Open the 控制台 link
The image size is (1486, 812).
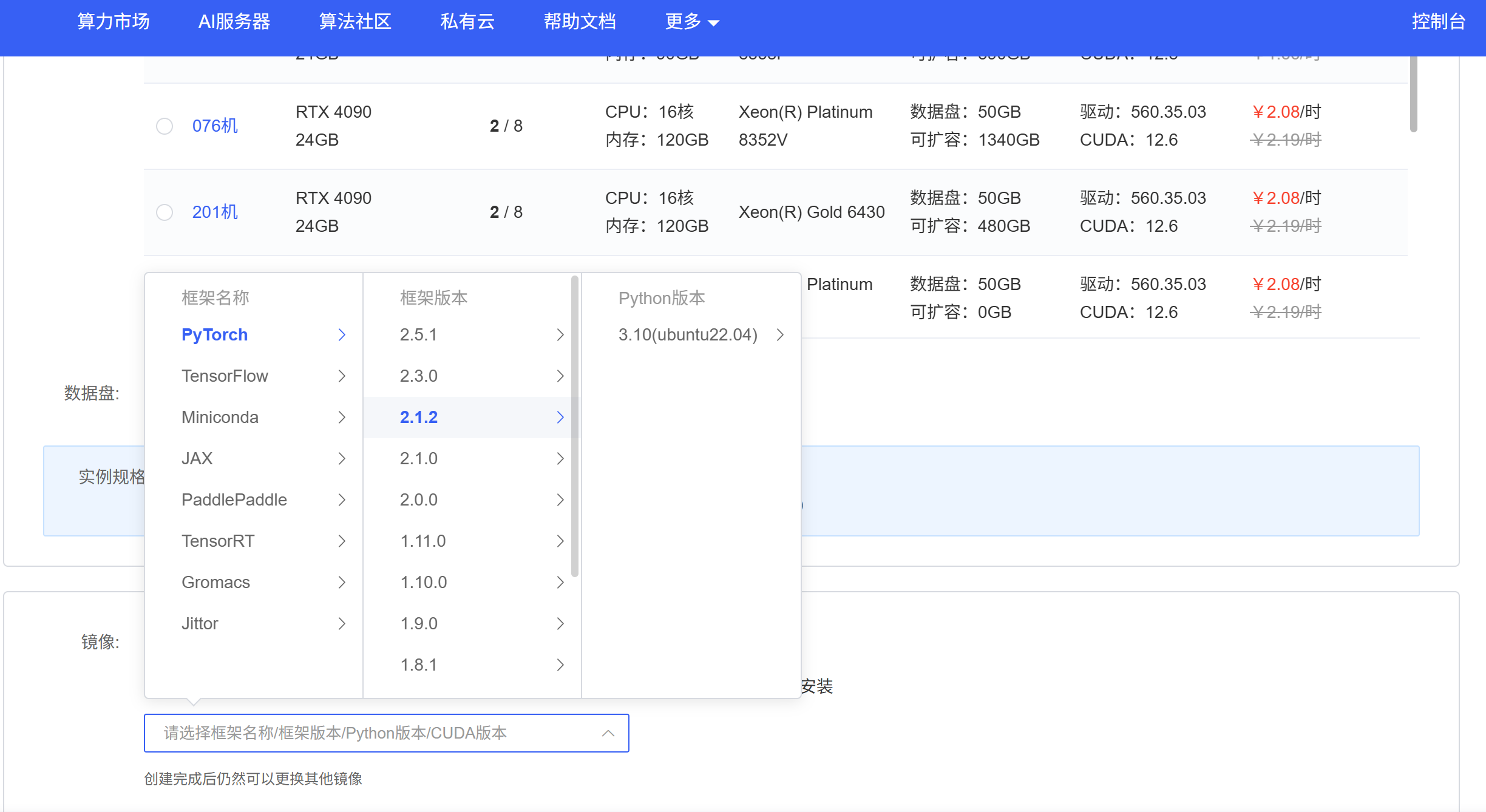tap(1439, 22)
